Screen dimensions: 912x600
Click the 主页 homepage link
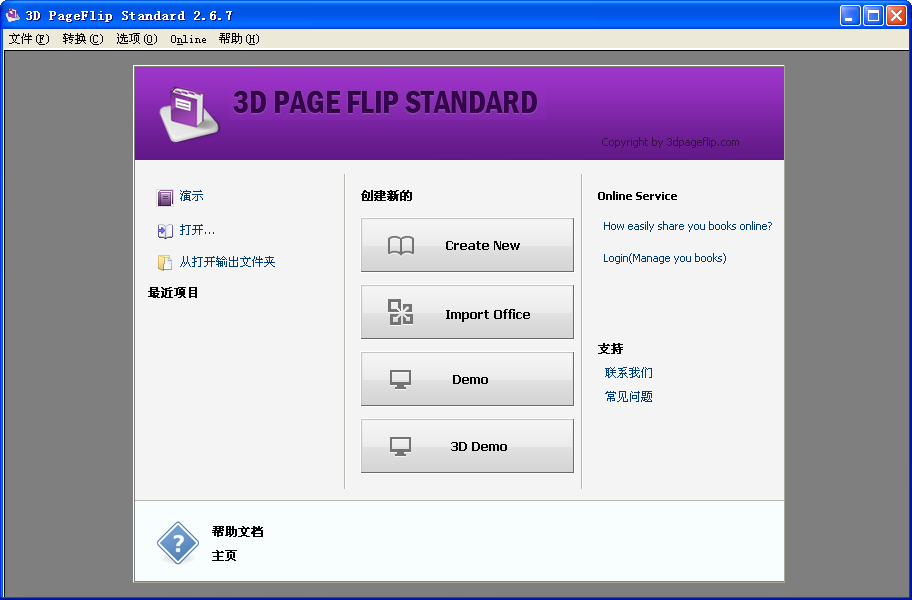[x=225, y=556]
